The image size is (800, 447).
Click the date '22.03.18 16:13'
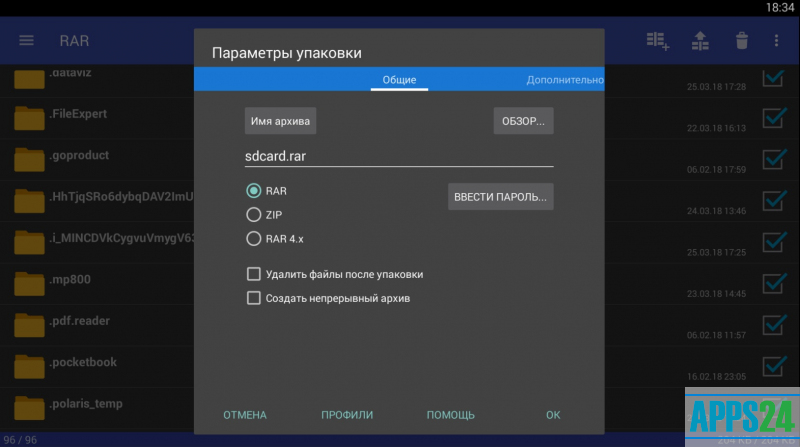[x=716, y=128]
